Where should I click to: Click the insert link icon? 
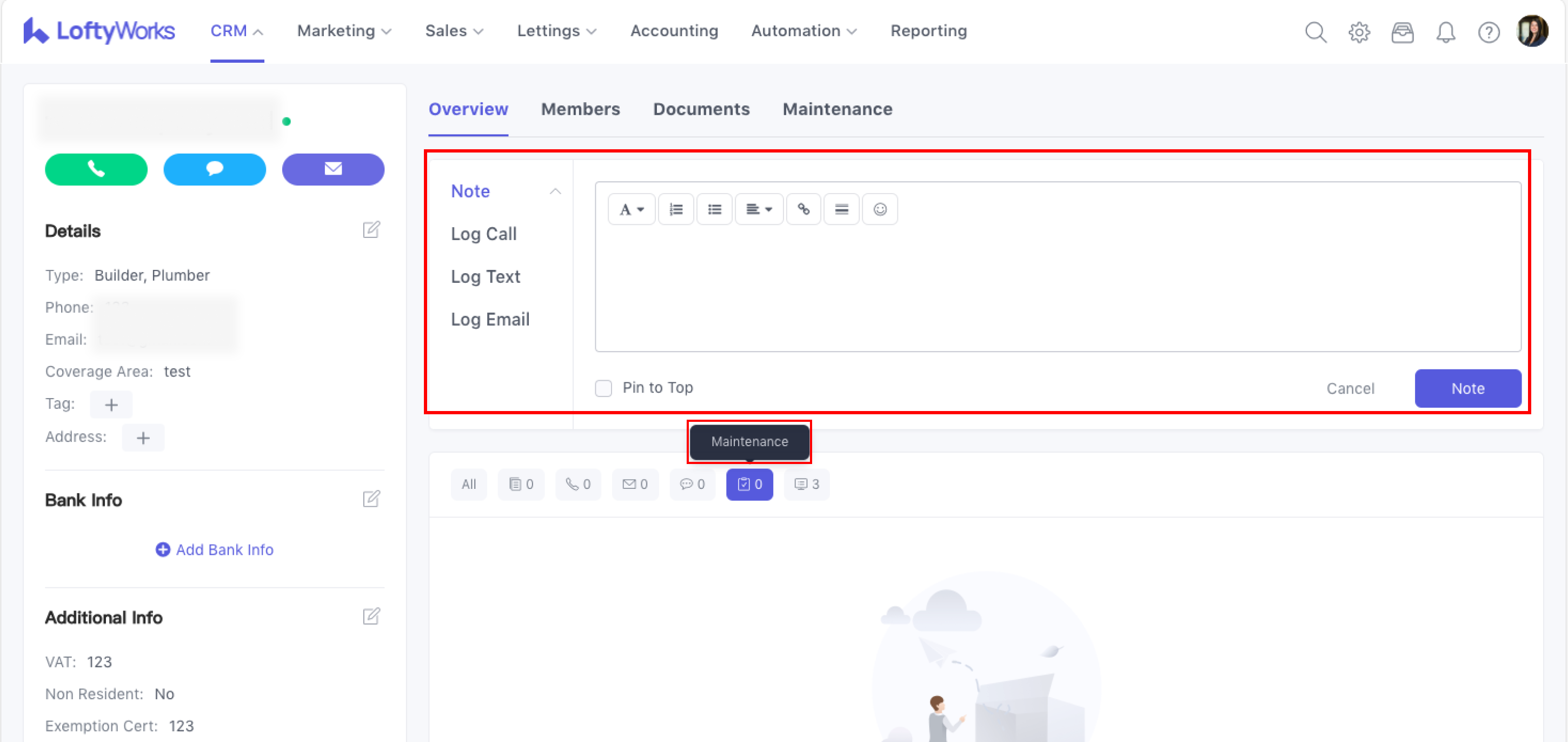click(803, 209)
